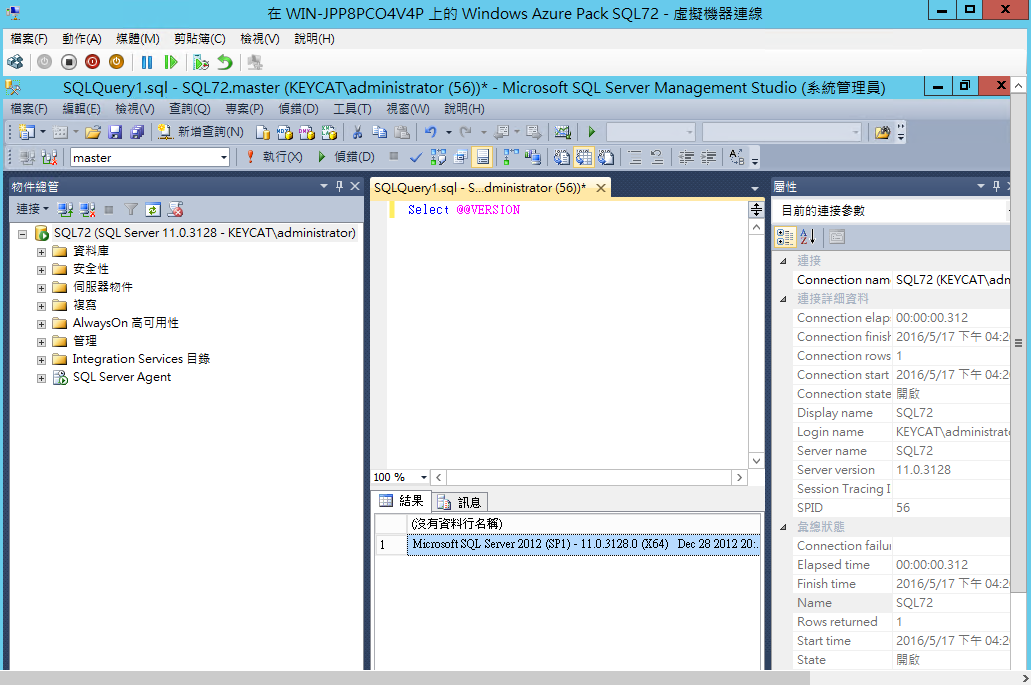Click the Decrease Indent icon
The width and height of the screenshot is (1031, 685).
686,157
